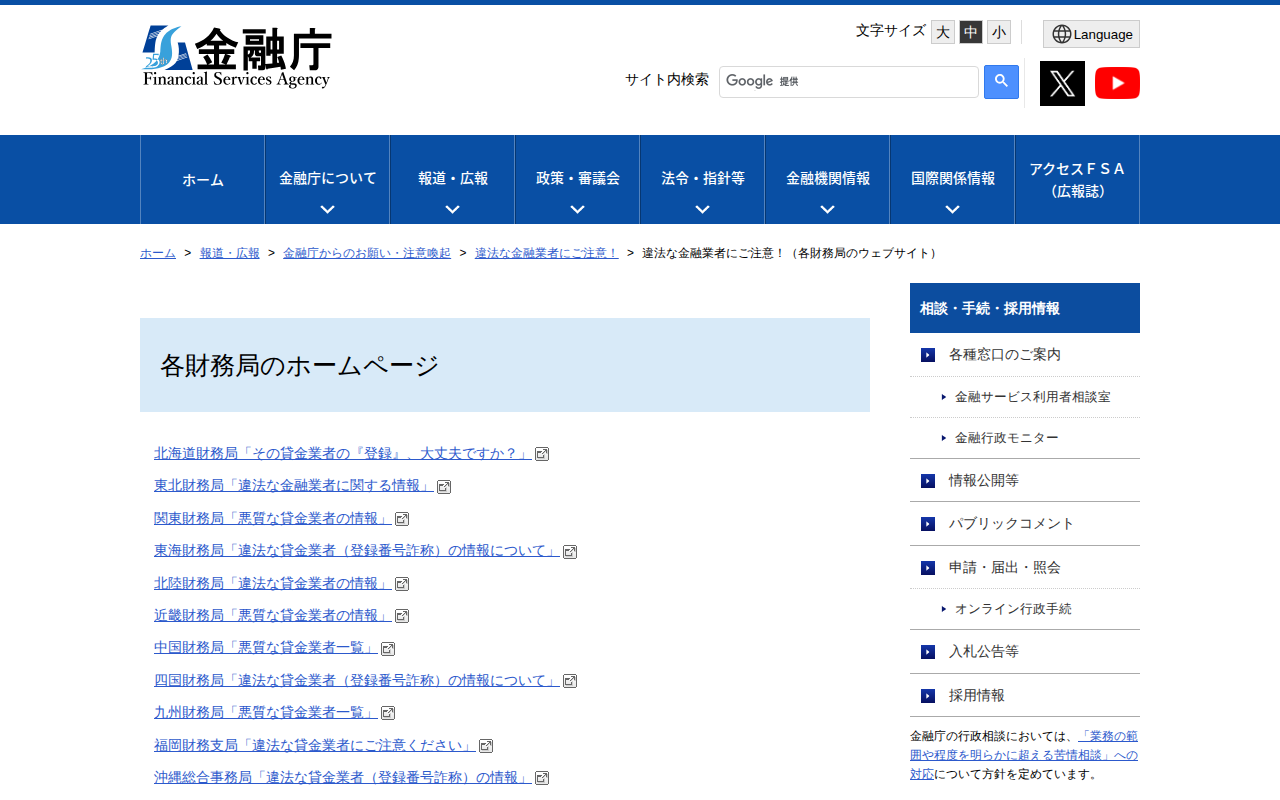This screenshot has width=1280, height=800.
Task: Open 沖縄総合事務局 登録番号詐称 link
Action: point(343,777)
